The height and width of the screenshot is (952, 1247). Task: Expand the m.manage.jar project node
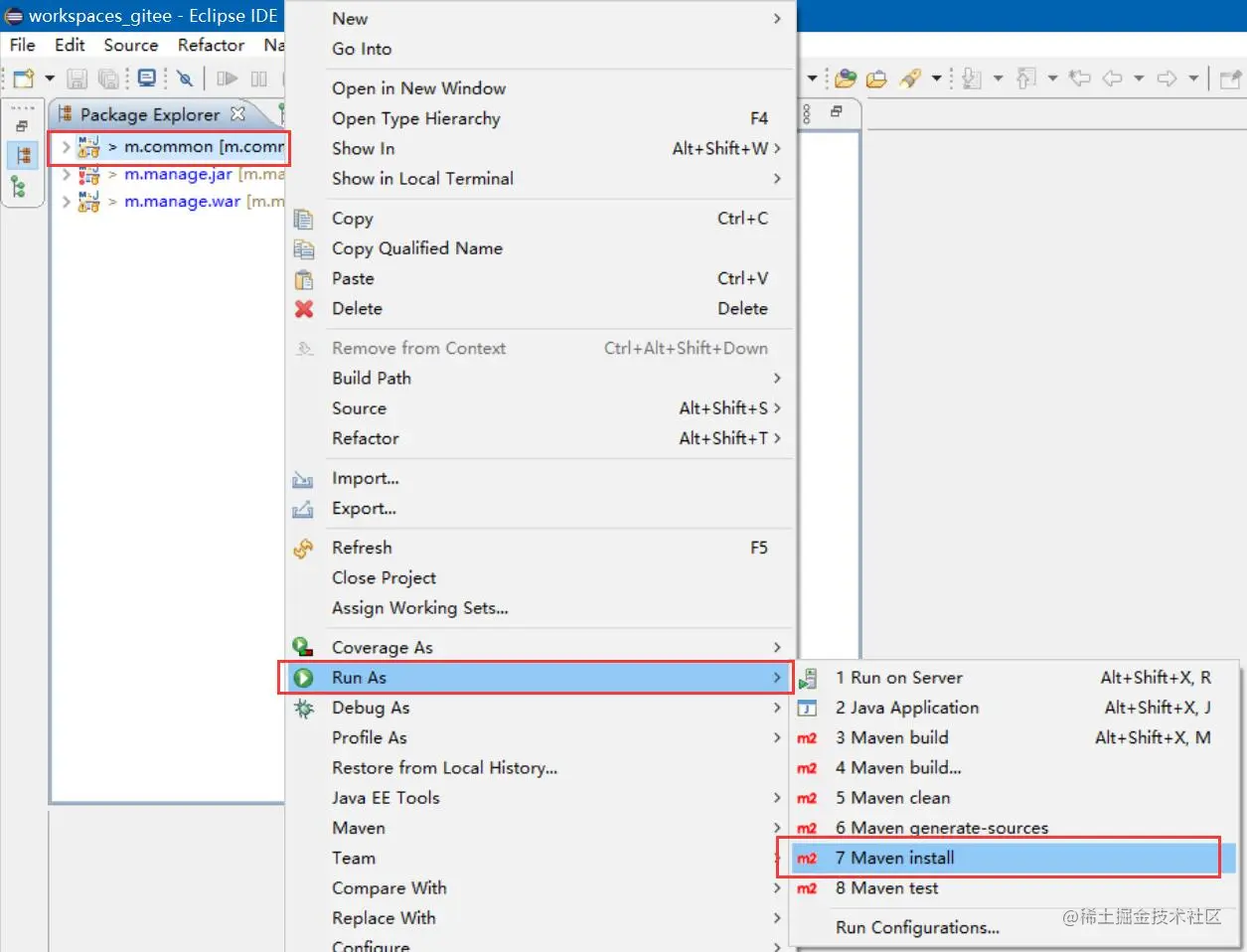pyautogui.click(x=66, y=175)
